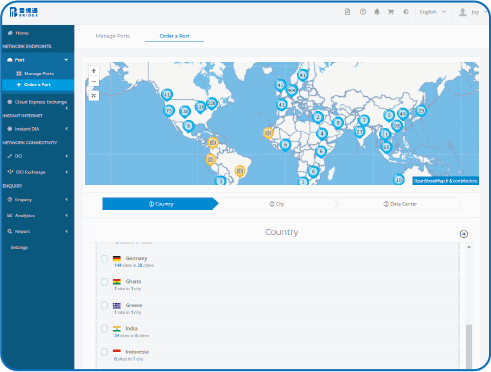Open the shopping cart icon

click(391, 12)
